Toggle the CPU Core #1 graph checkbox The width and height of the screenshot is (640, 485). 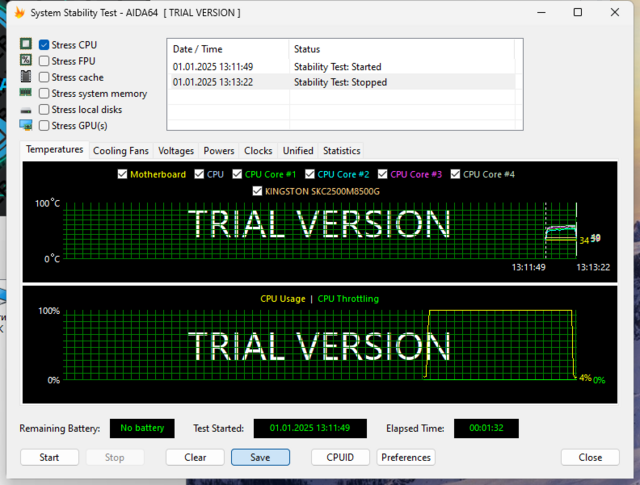238,174
